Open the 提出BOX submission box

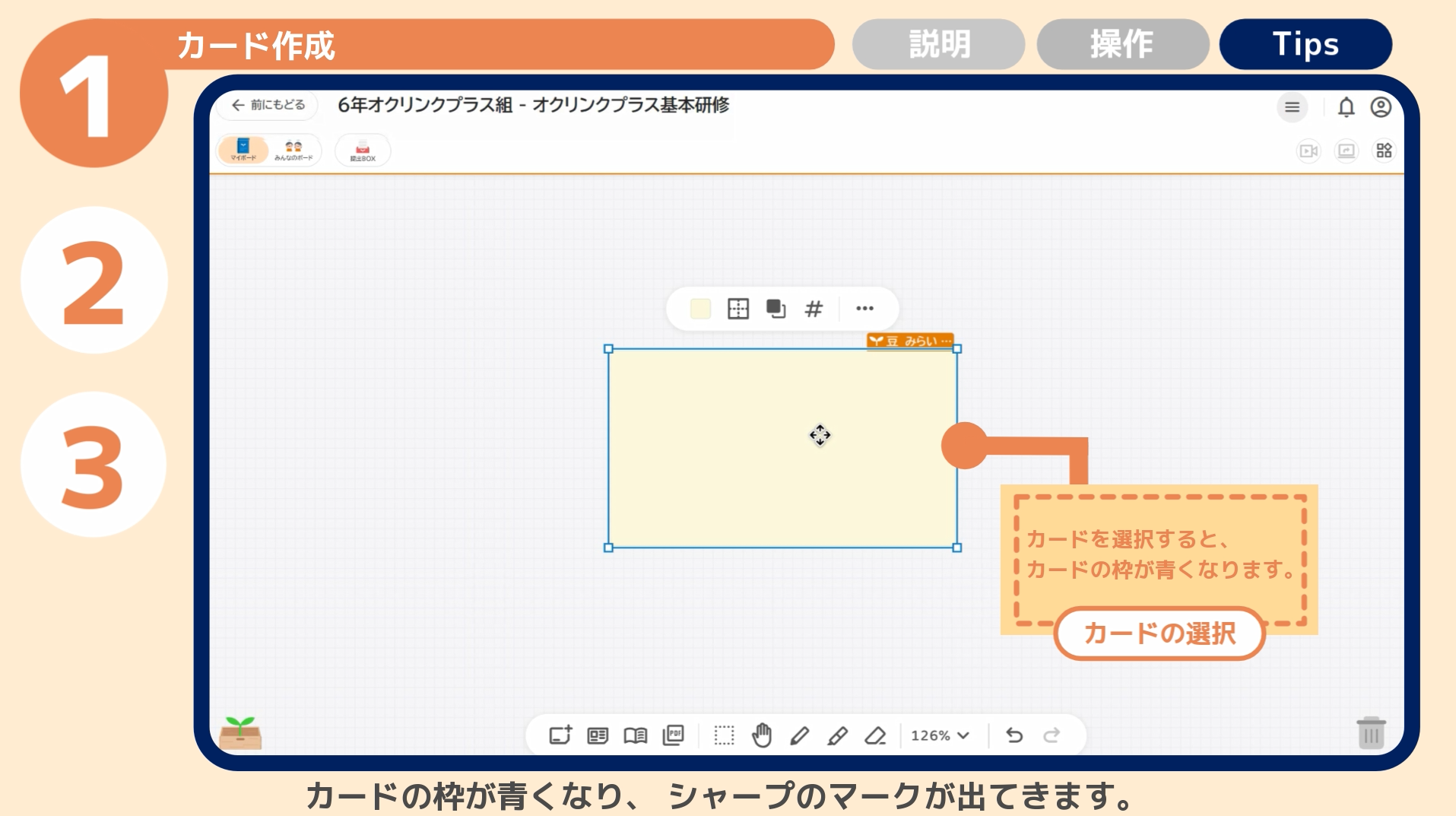pyautogui.click(x=363, y=150)
